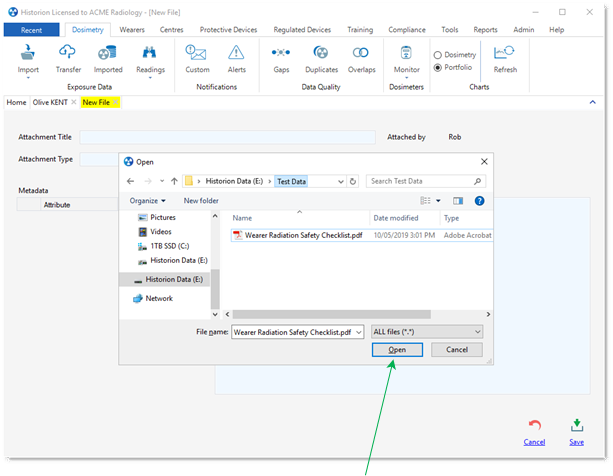Click the search magnifier in Open dialog
The image size is (613, 476).
click(x=477, y=181)
